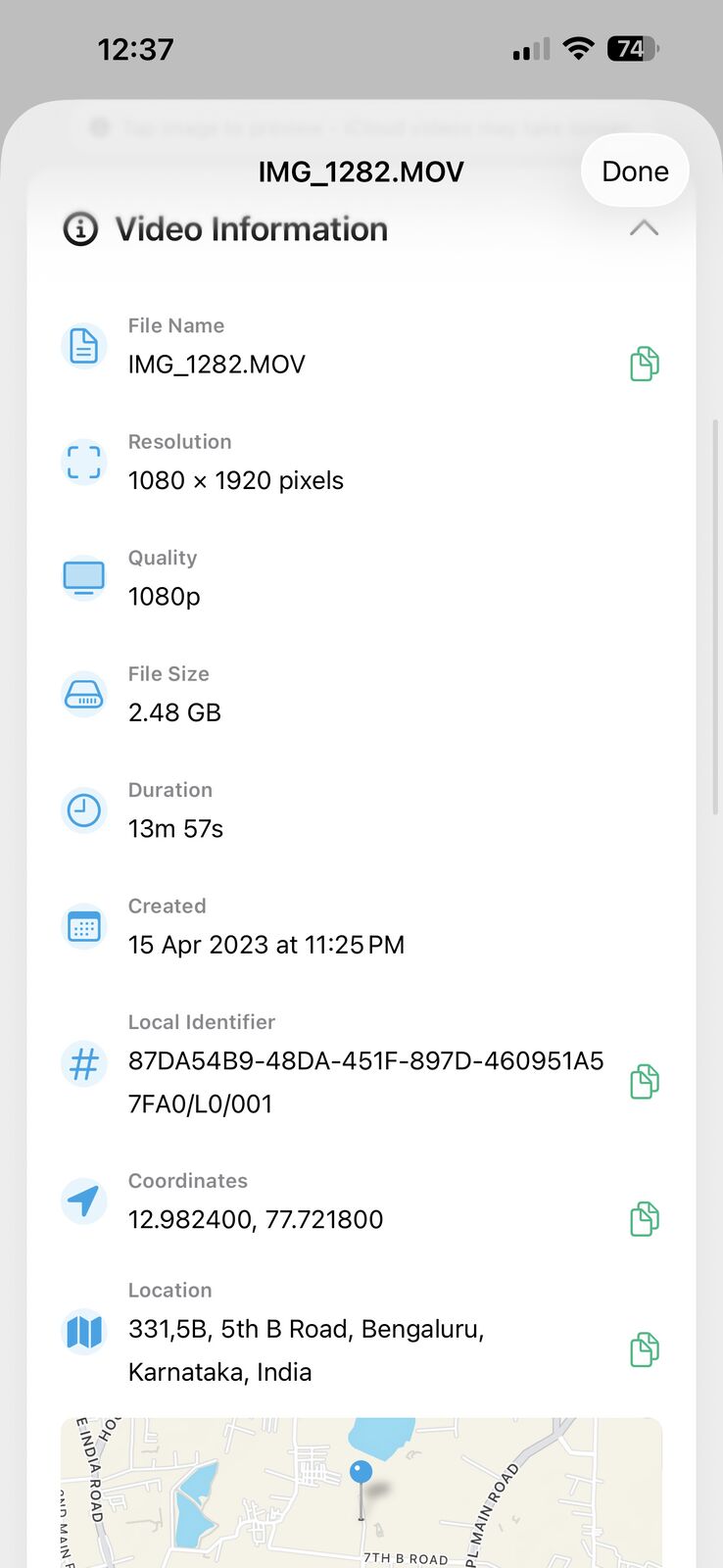Tap the blue pin on map
Image resolution: width=723 pixels, height=1568 pixels.
(361, 1473)
